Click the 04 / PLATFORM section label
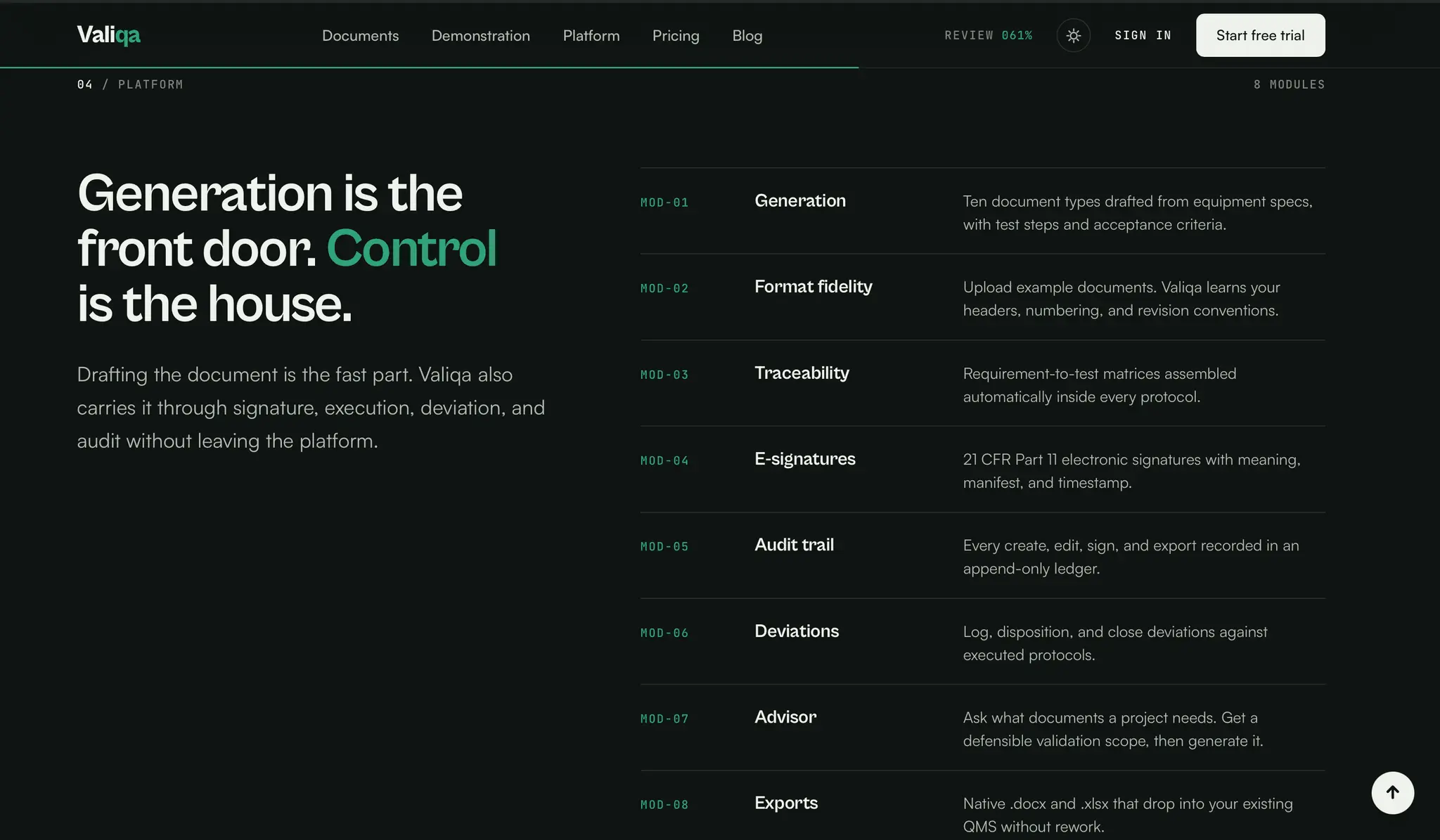Viewport: 1440px width, 840px height. (130, 84)
